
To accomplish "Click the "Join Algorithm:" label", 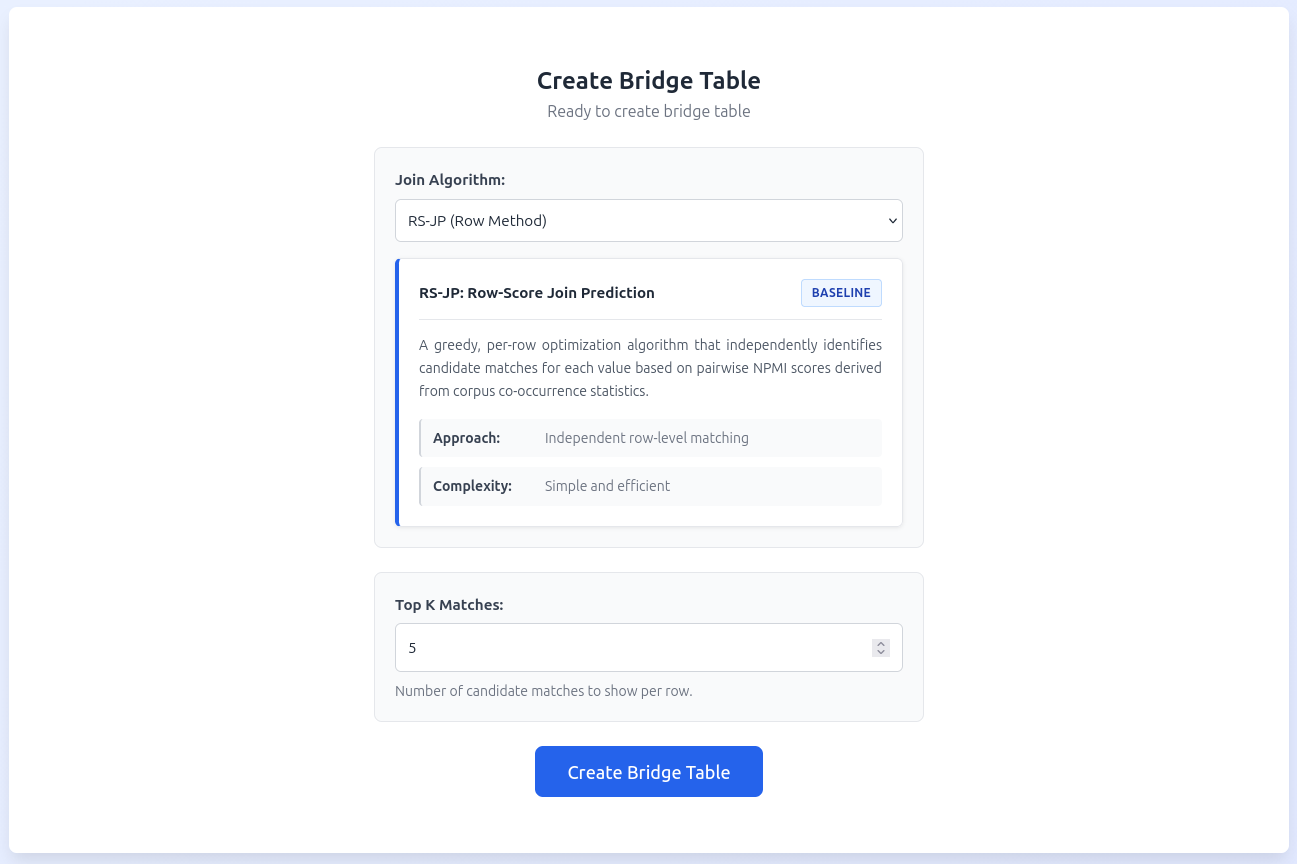I will pos(450,180).
